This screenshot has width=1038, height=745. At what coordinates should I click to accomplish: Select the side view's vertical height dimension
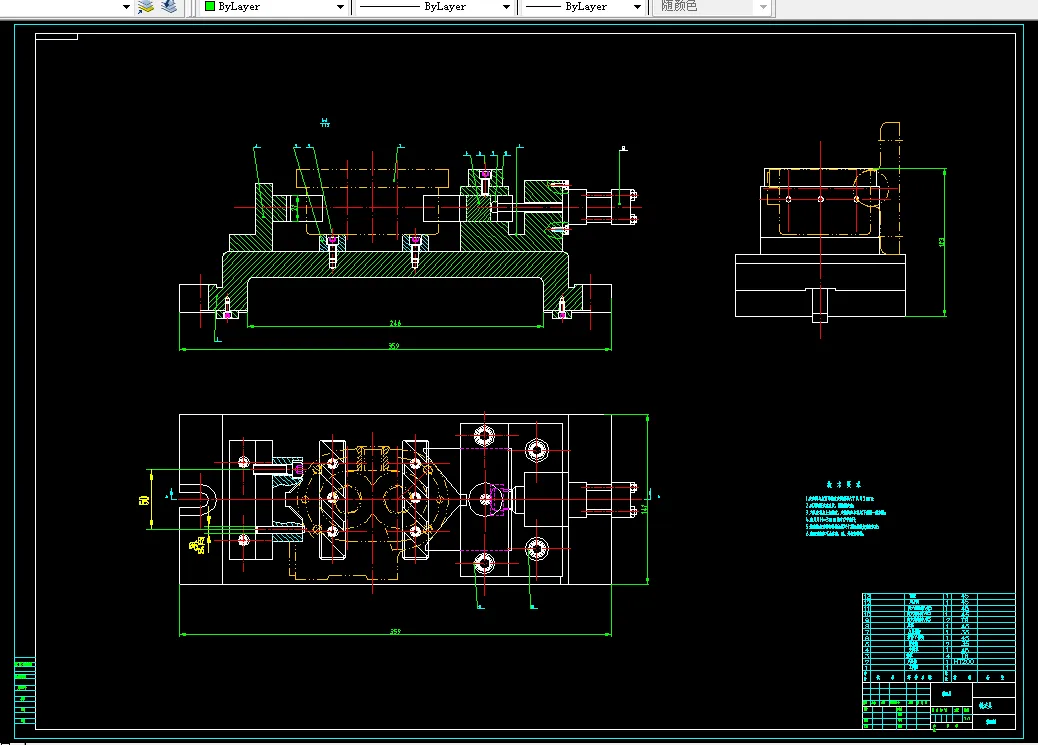click(x=943, y=242)
